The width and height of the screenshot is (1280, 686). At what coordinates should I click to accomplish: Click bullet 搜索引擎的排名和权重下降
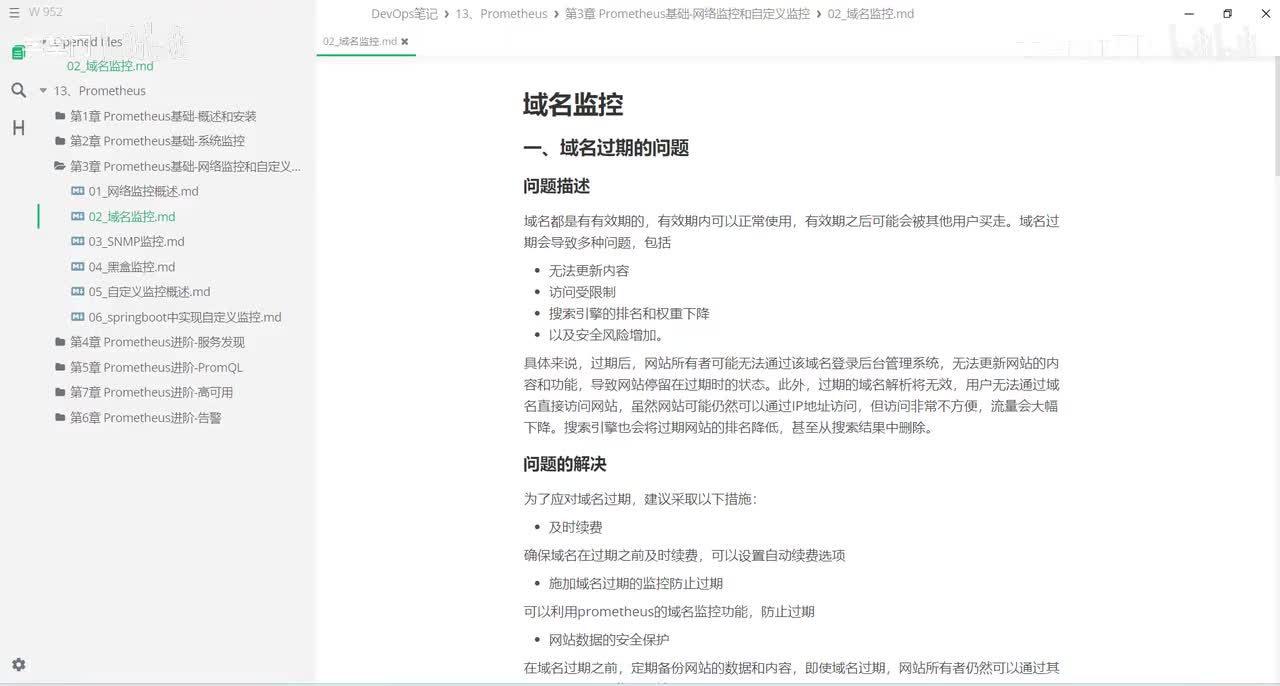pyautogui.click(x=629, y=313)
